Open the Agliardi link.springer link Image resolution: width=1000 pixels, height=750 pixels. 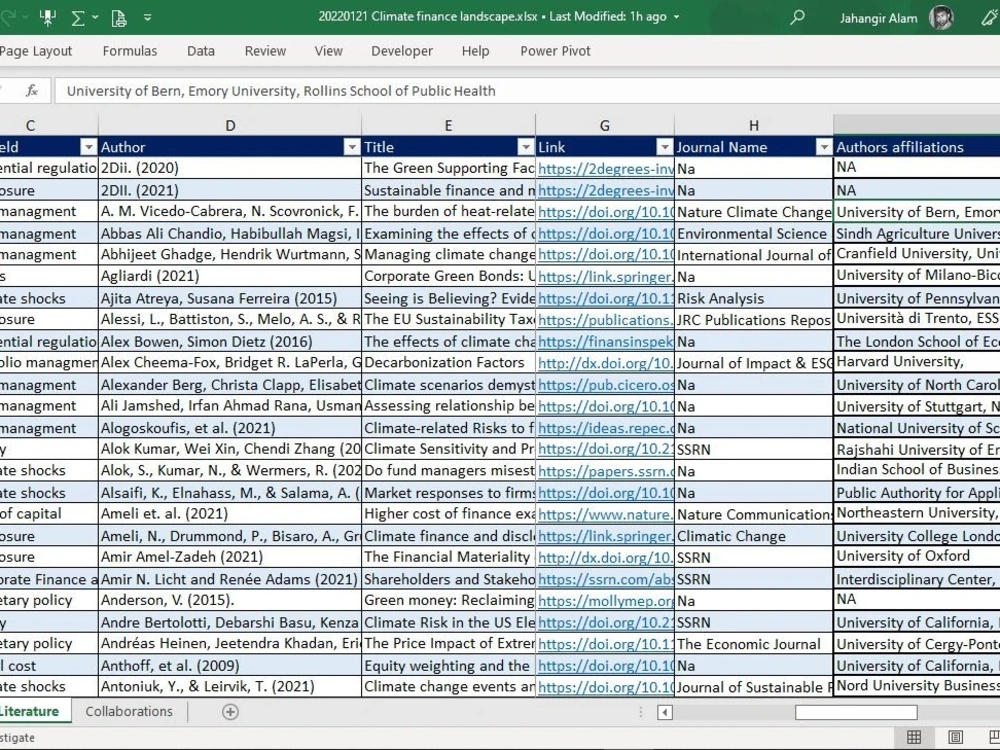tap(605, 277)
